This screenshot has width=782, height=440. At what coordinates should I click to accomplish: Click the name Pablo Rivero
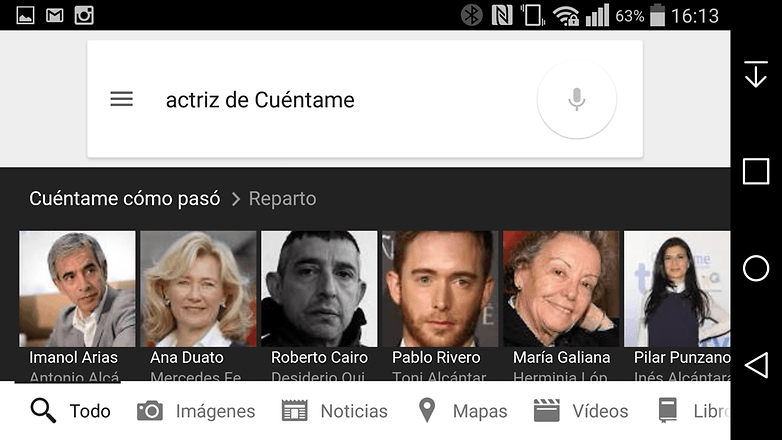click(436, 357)
